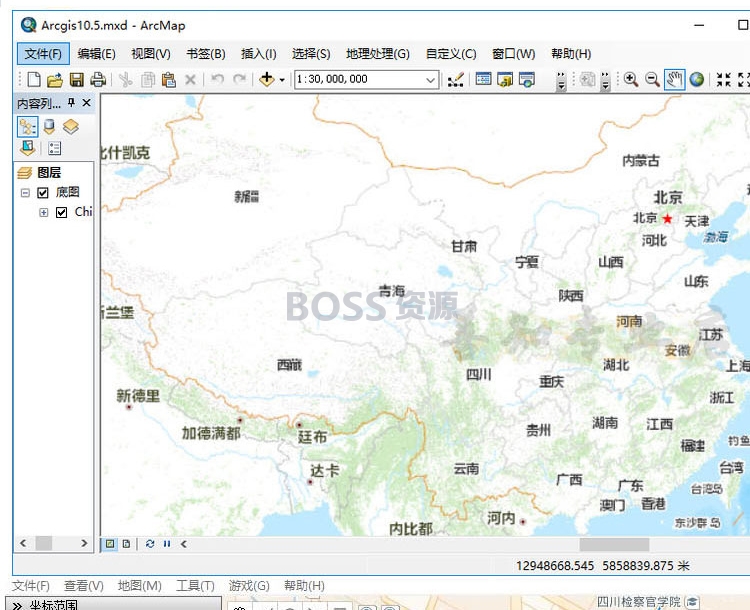Click the Redo arrow icon

[239, 78]
